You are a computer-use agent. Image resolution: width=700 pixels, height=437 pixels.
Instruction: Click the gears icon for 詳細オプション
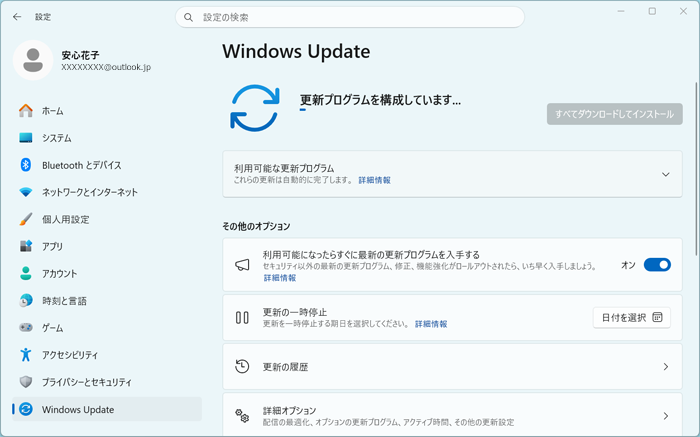[x=242, y=416]
